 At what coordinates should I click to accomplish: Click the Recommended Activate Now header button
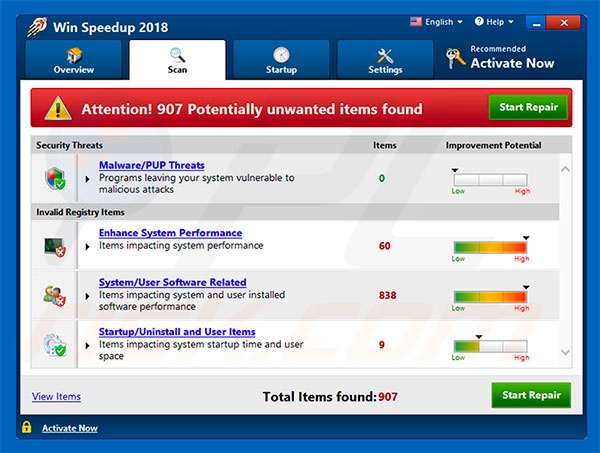point(501,58)
